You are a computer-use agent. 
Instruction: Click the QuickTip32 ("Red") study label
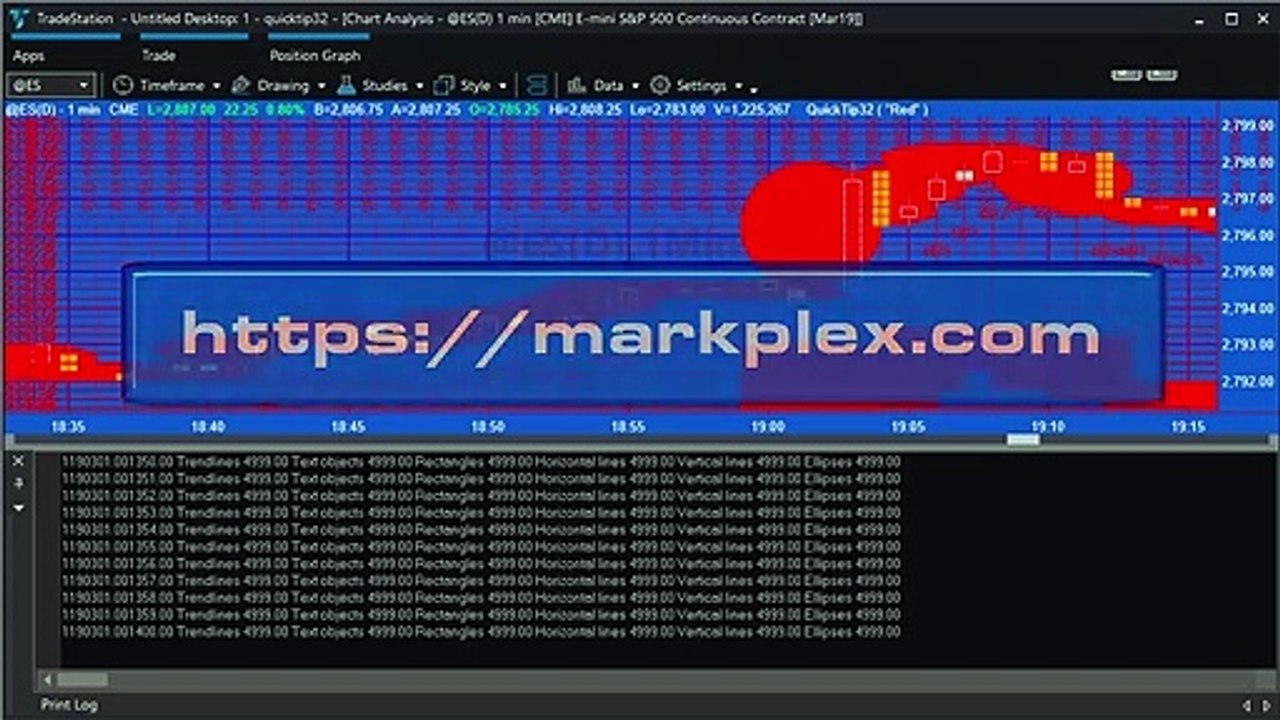[866, 109]
